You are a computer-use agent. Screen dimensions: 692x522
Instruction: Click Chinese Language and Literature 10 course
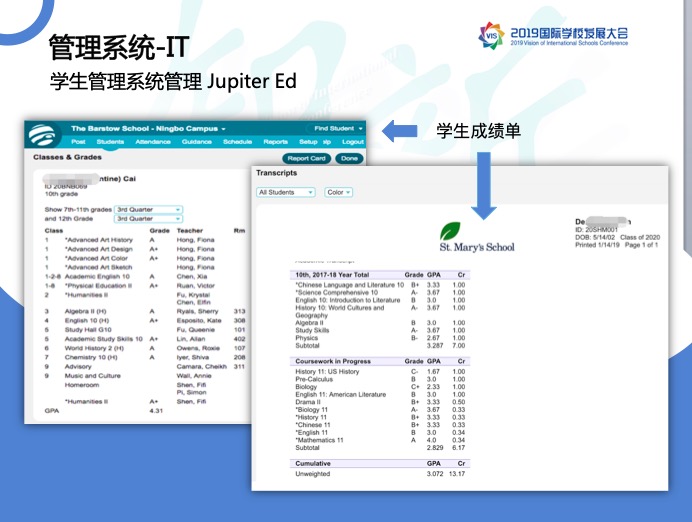click(x=350, y=285)
